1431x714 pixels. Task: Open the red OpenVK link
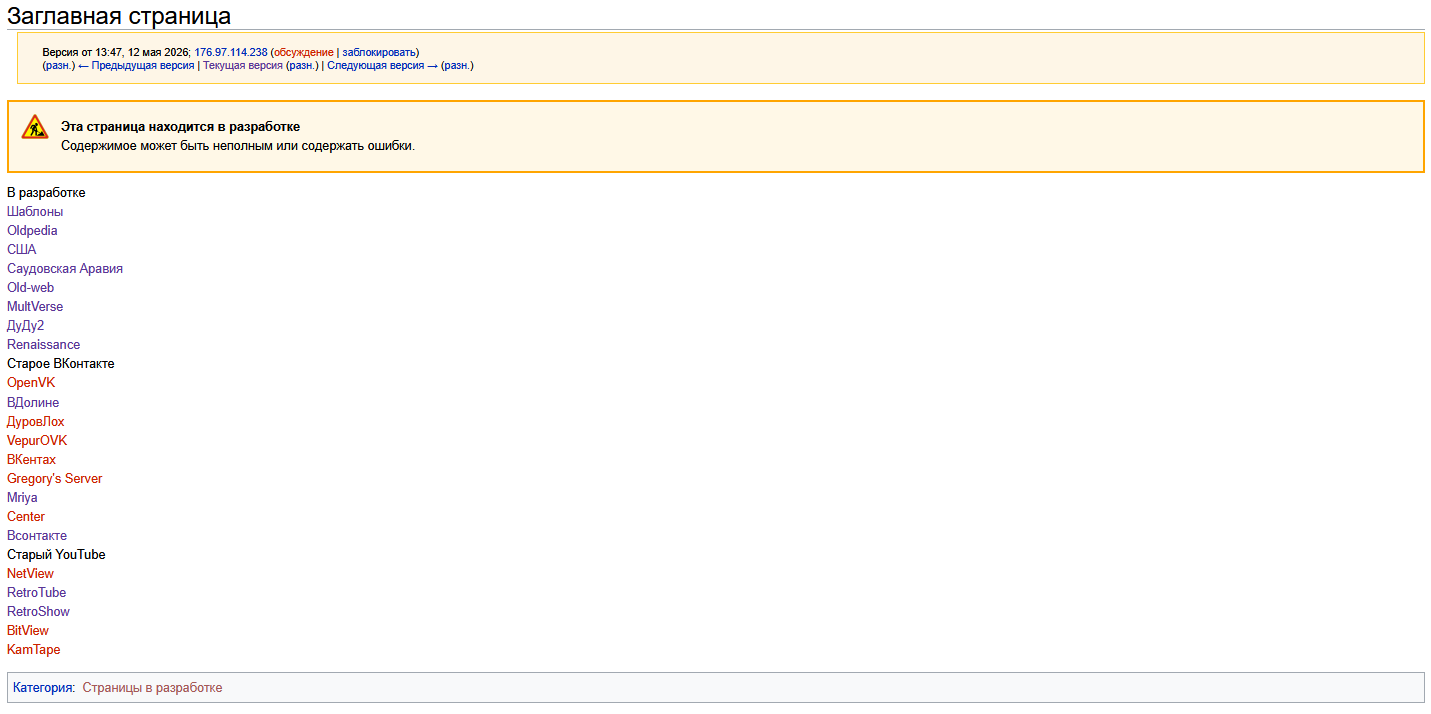tap(31, 382)
